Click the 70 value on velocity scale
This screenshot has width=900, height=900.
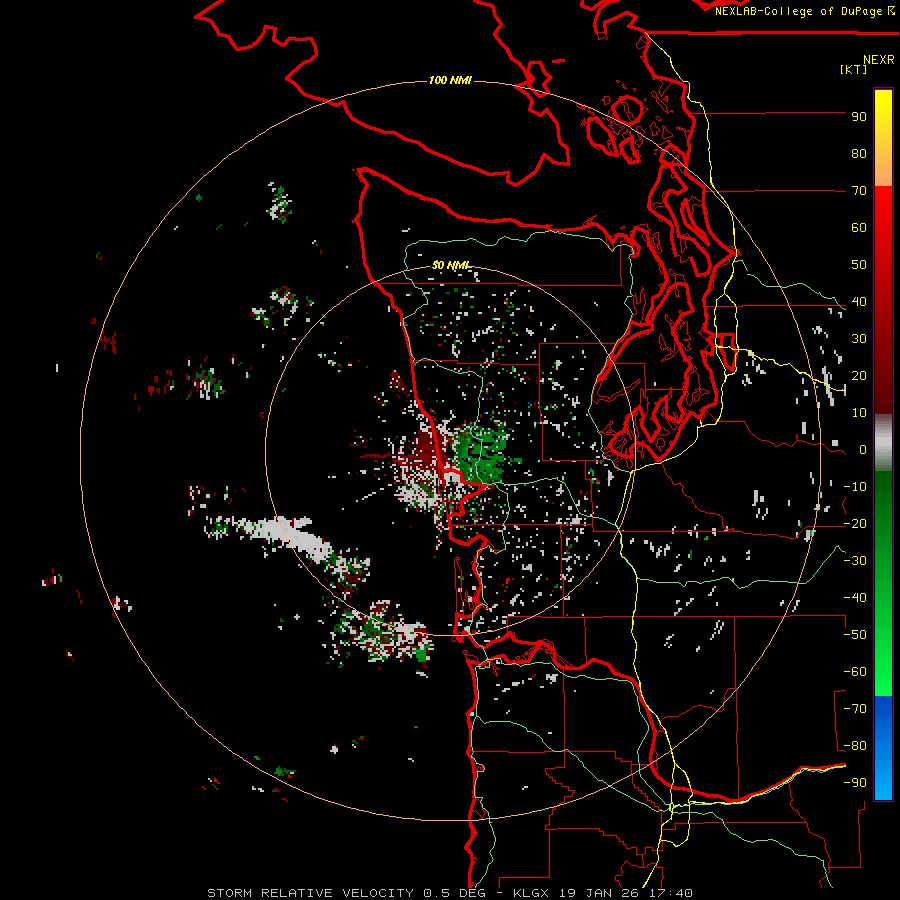(859, 191)
